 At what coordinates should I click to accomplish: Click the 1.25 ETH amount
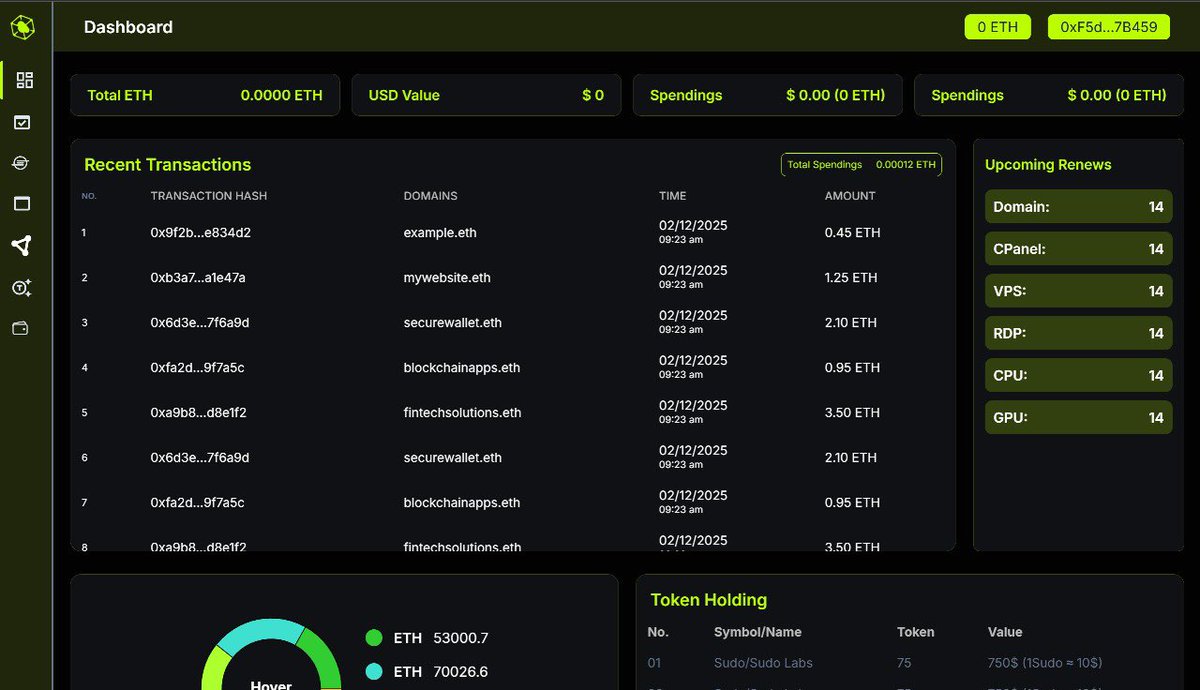851,278
